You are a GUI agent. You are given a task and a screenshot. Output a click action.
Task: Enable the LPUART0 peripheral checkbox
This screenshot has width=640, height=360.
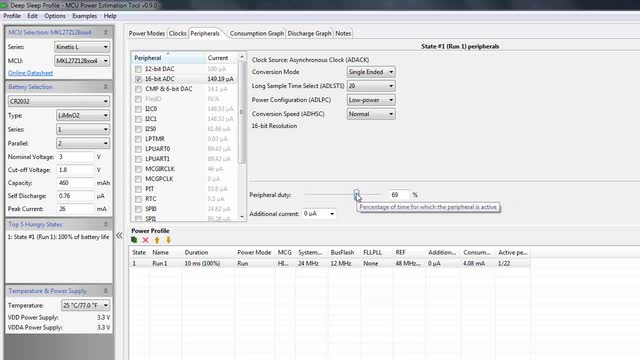pos(138,149)
